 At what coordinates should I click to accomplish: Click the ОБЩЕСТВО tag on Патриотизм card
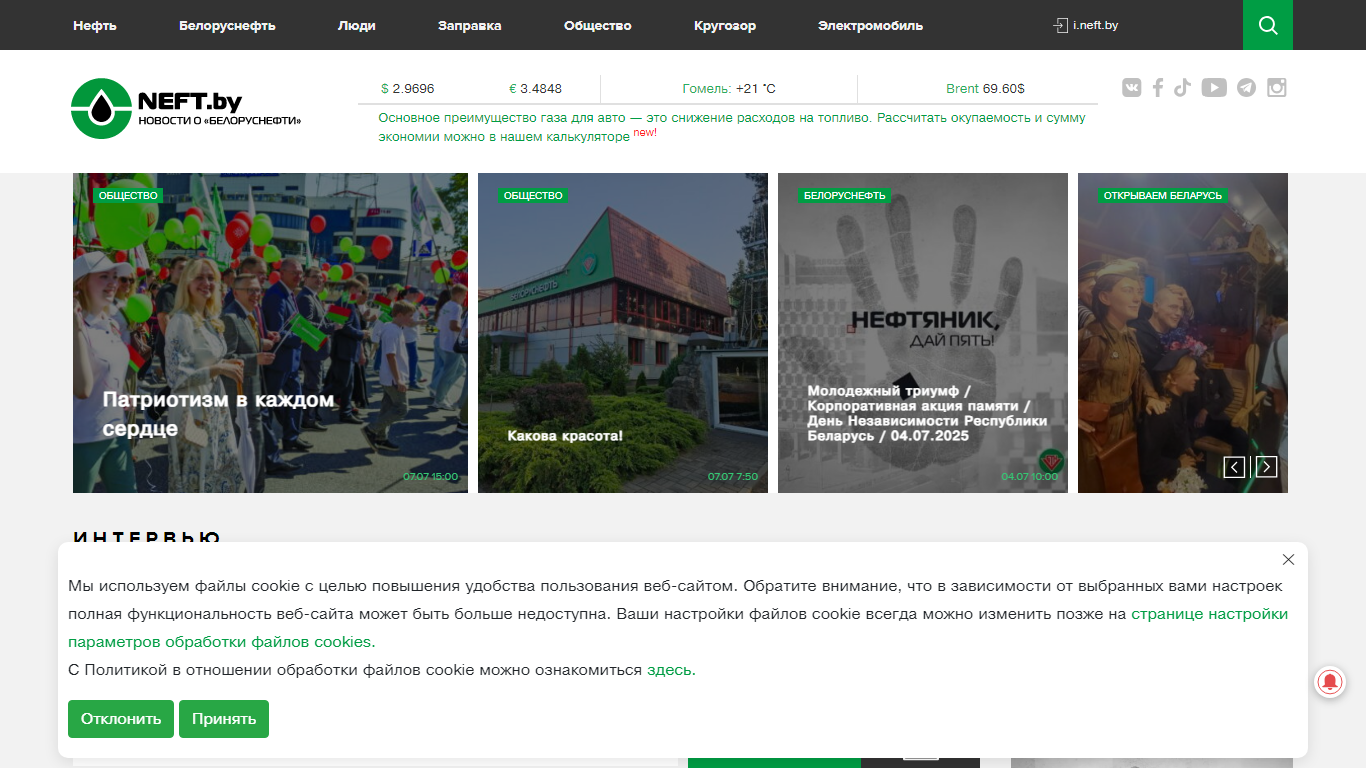coord(128,196)
